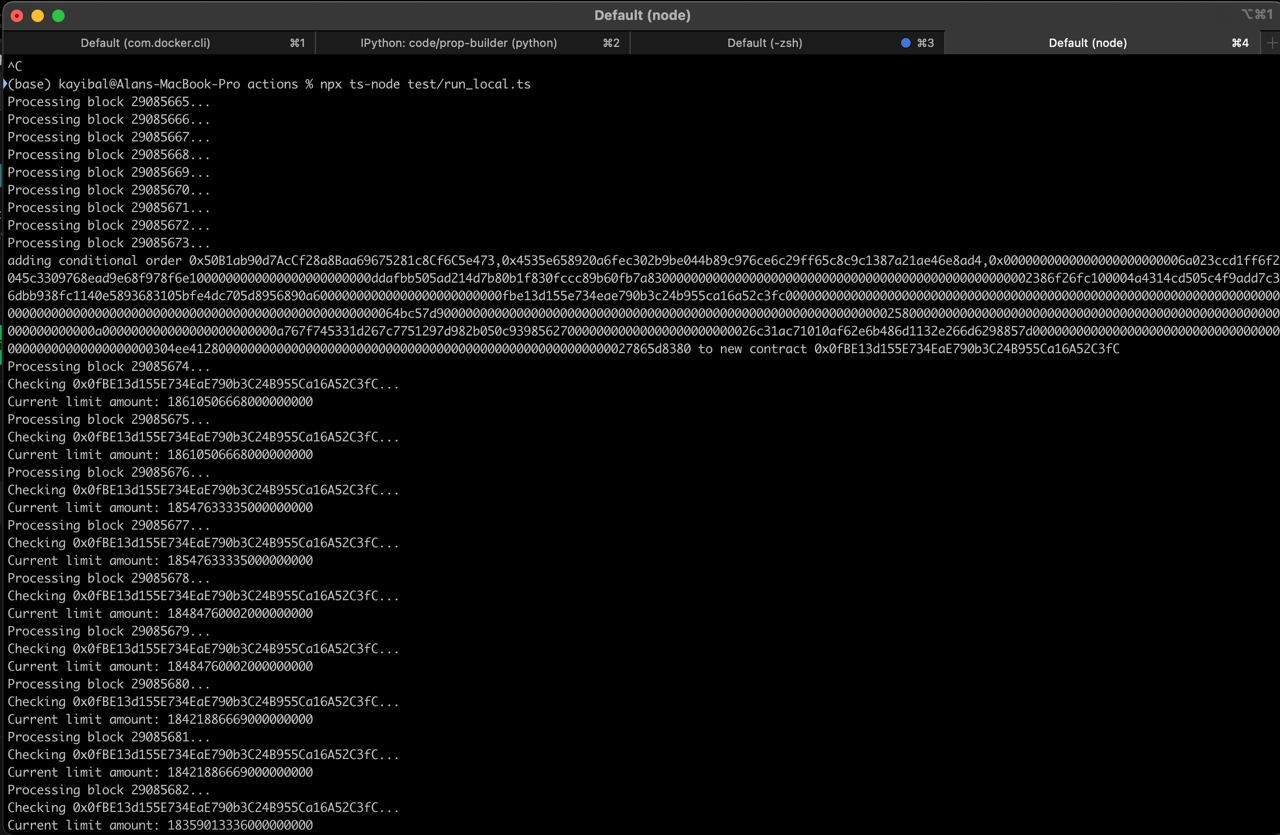Click the command text npx ts-node test/run_local.ts
The image size is (1280, 835).
[425, 84]
